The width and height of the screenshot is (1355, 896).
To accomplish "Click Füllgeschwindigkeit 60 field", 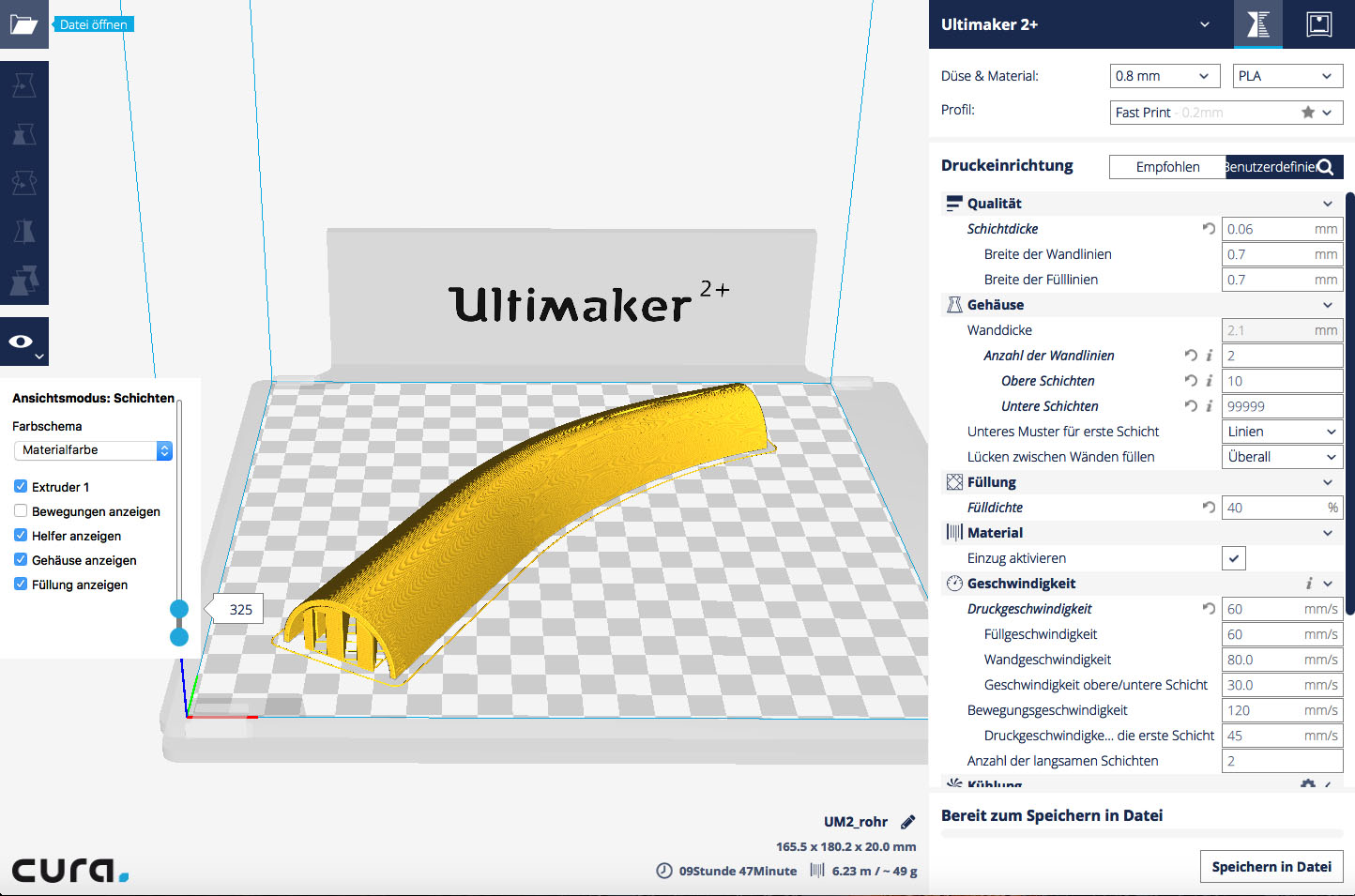I will (1283, 634).
